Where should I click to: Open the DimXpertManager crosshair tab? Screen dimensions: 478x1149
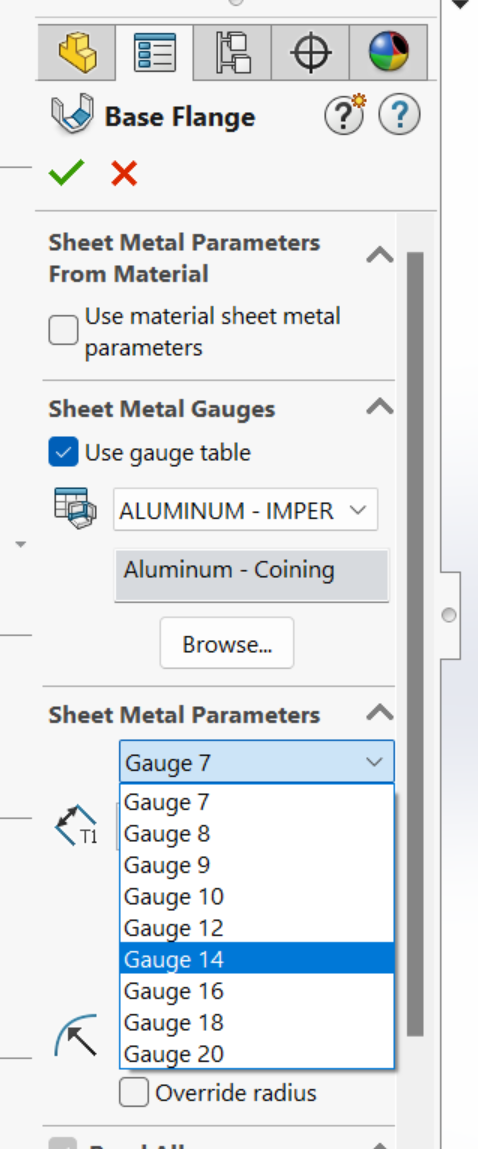pos(310,53)
